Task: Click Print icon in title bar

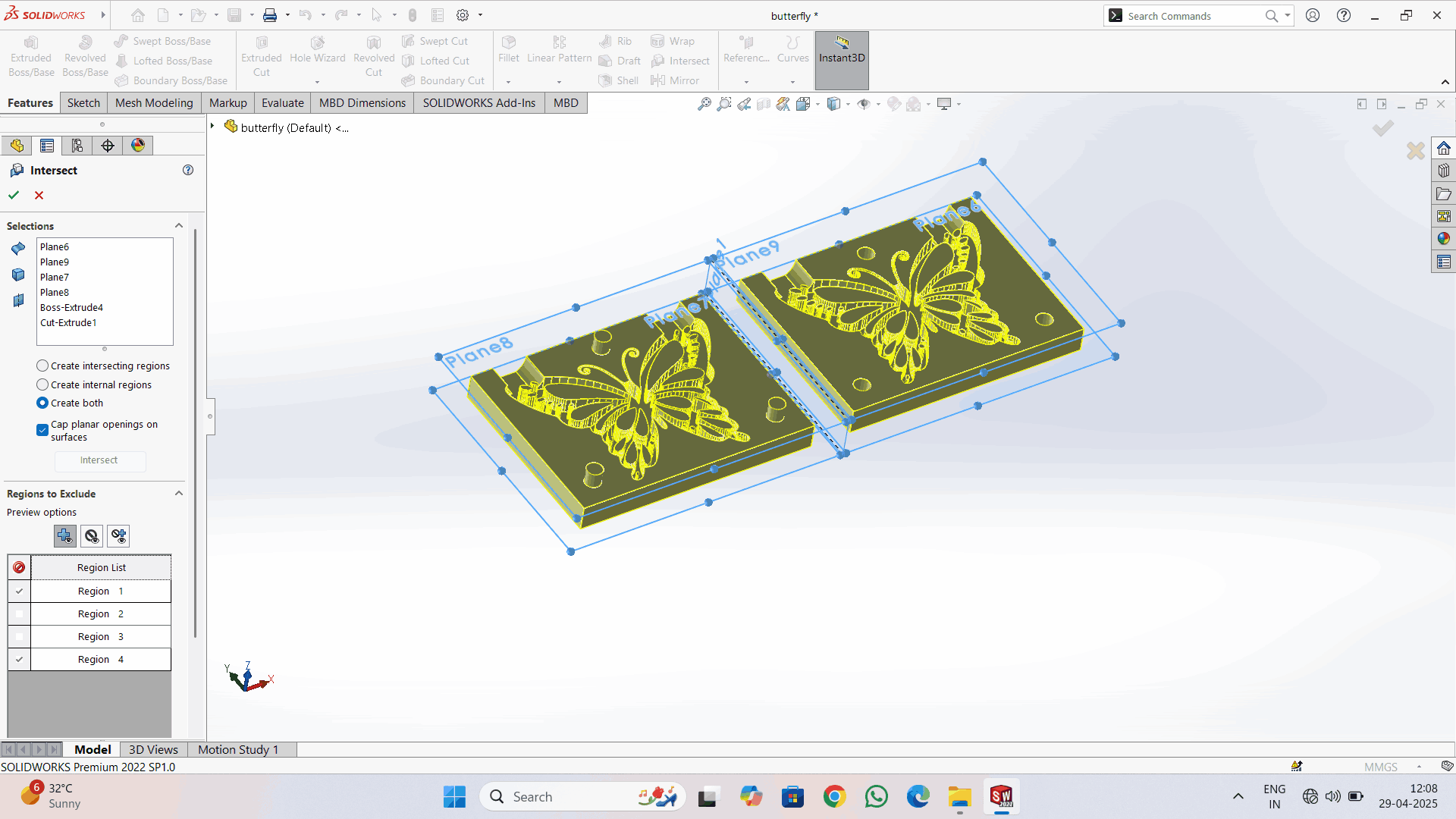Action: coord(270,15)
